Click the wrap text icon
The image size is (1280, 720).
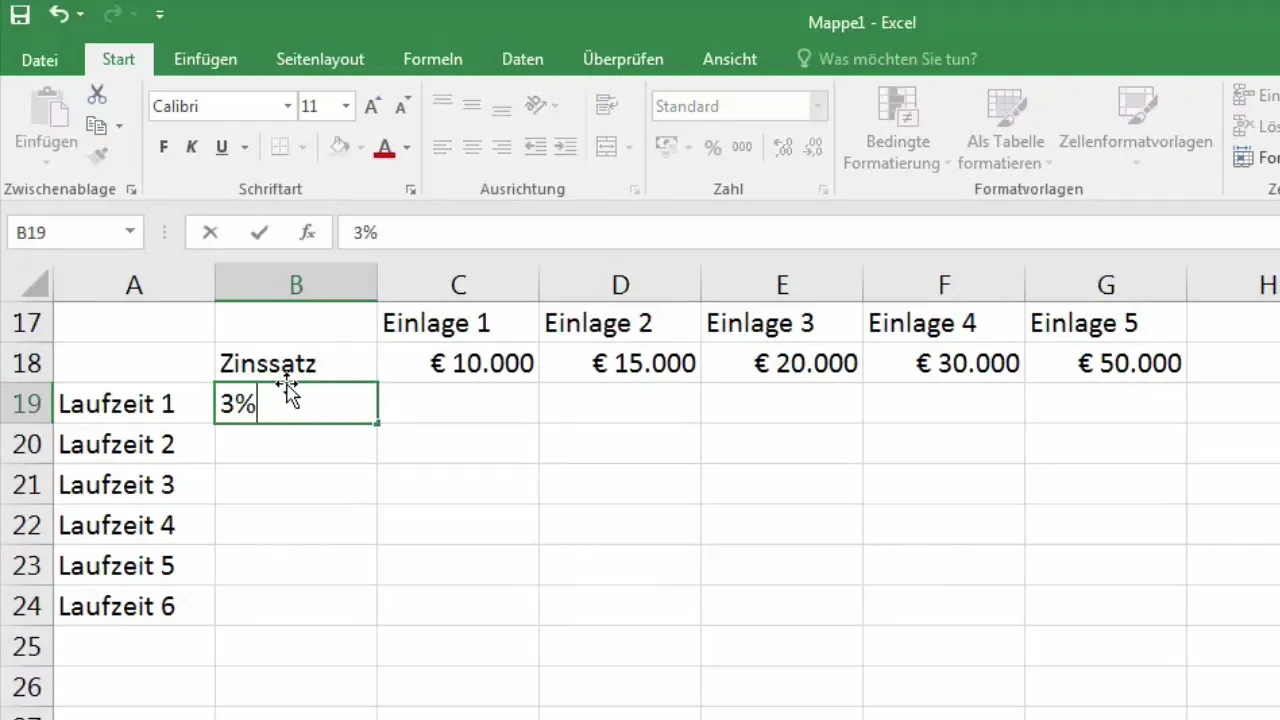coord(605,105)
